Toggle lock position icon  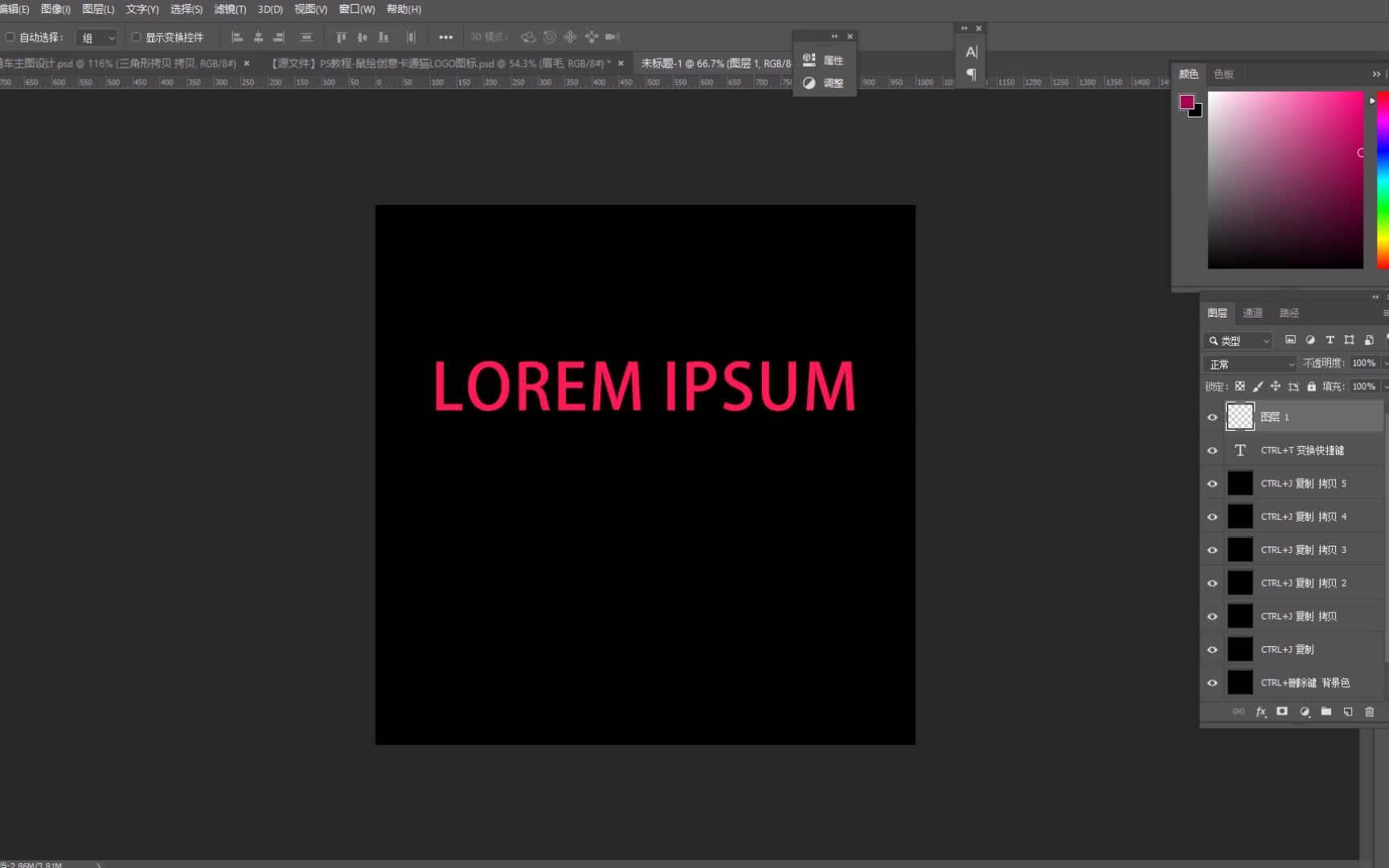(x=1276, y=387)
